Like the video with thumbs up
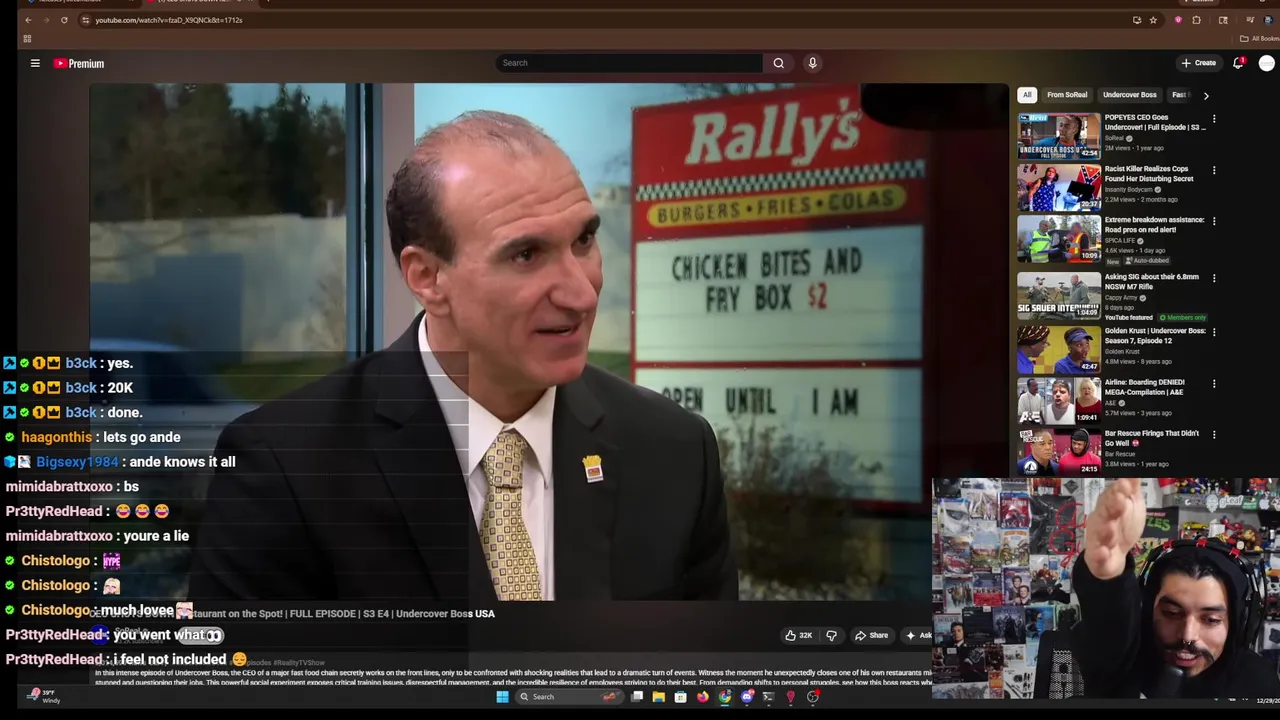Viewport: 1280px width, 720px height. coord(798,635)
